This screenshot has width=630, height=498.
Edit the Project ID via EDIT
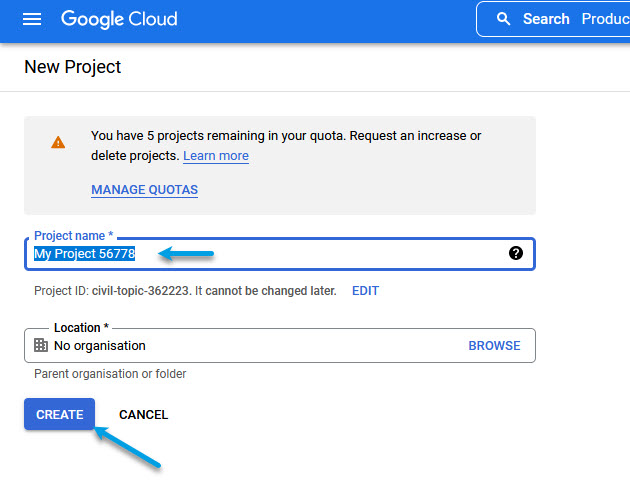pos(365,291)
